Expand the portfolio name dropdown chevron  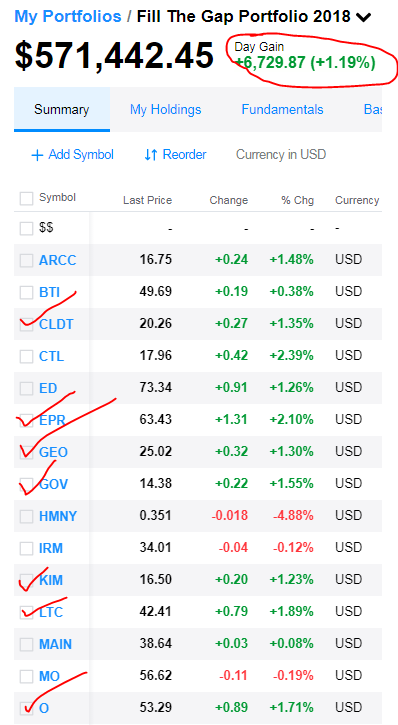click(x=364, y=18)
